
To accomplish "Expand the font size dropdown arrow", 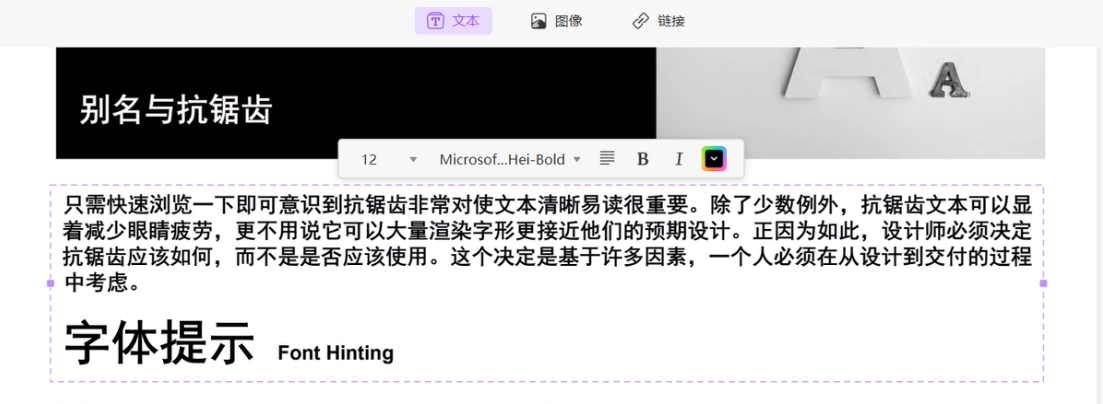I will click(x=413, y=160).
